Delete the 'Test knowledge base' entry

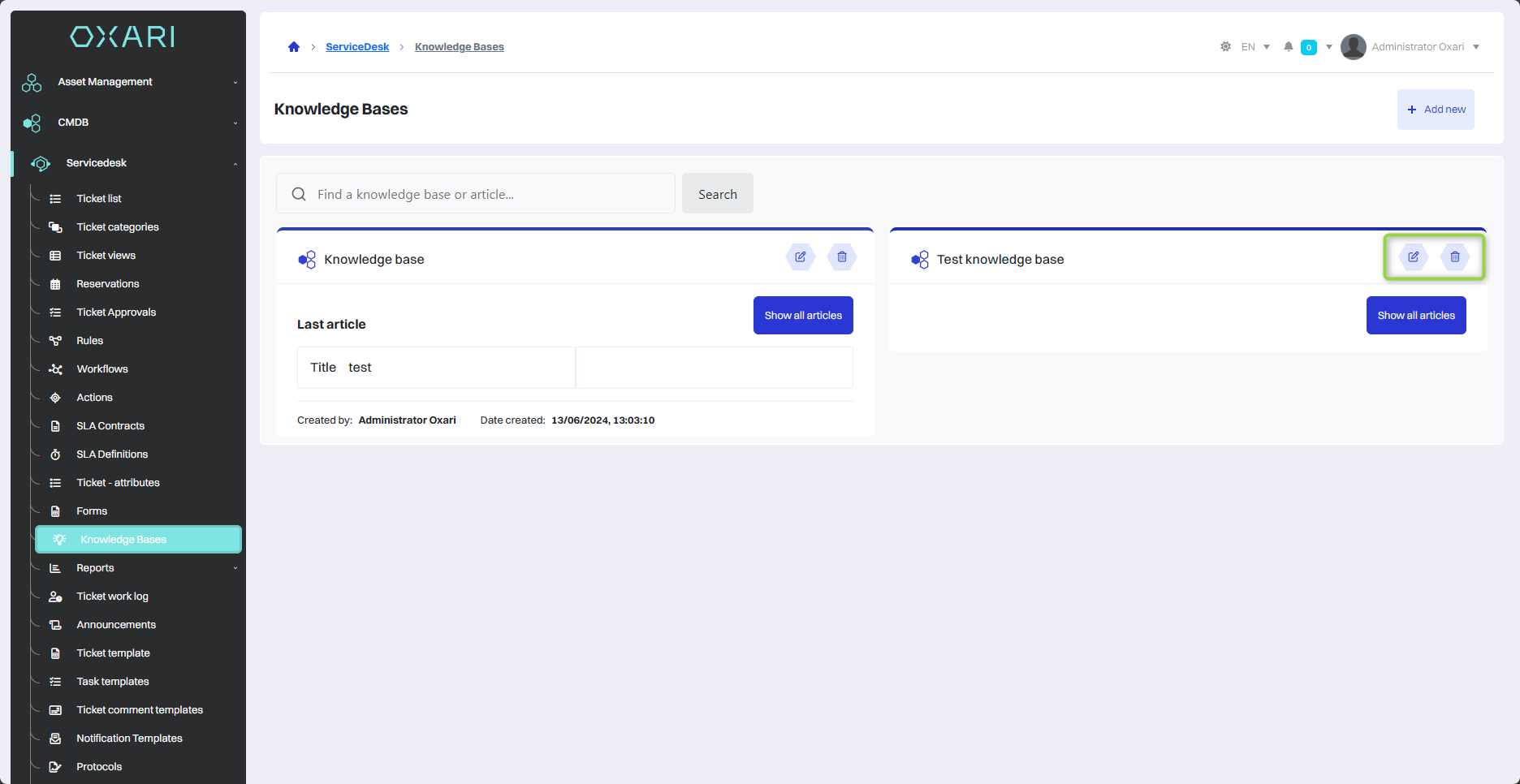click(x=1455, y=257)
